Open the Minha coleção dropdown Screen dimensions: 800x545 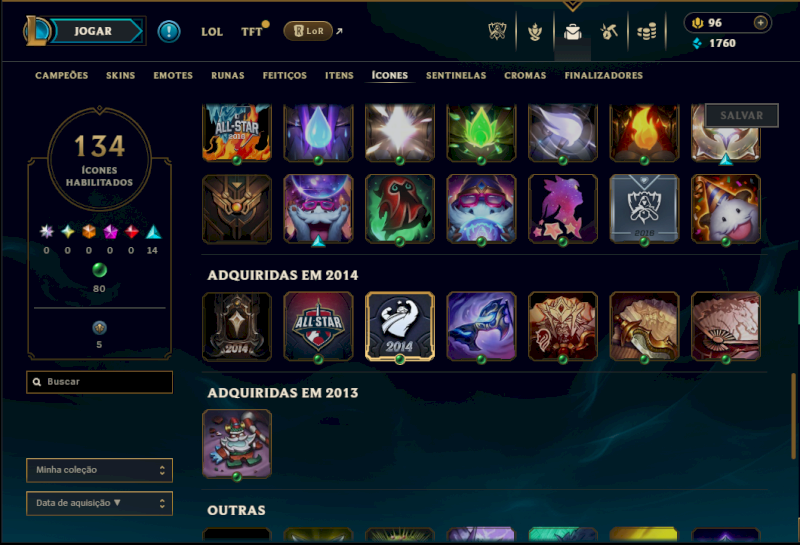[99, 470]
